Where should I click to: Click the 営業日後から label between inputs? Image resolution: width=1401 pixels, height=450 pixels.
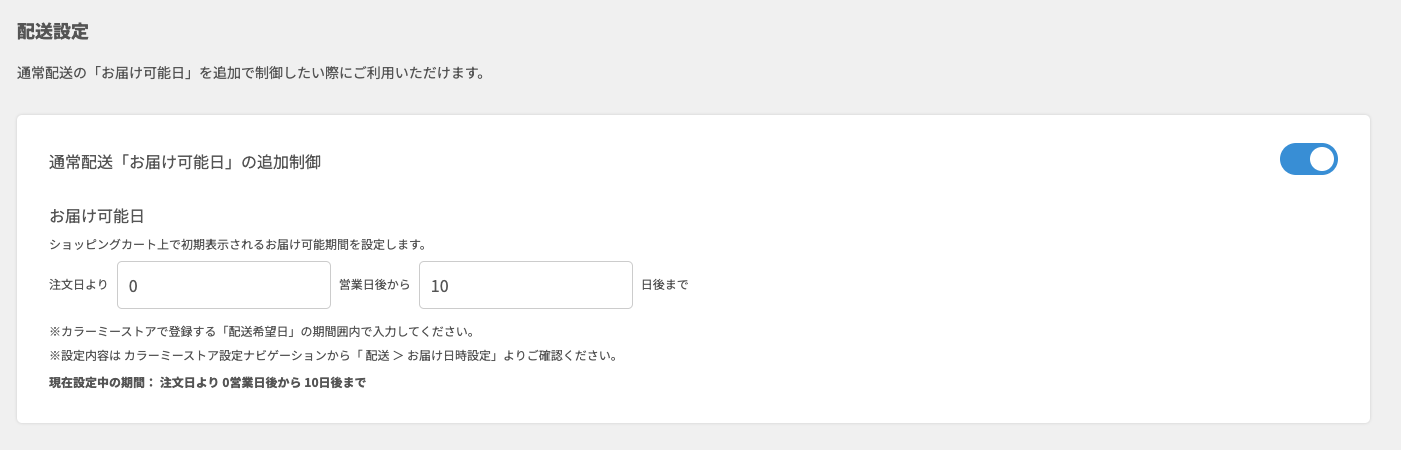point(374,285)
